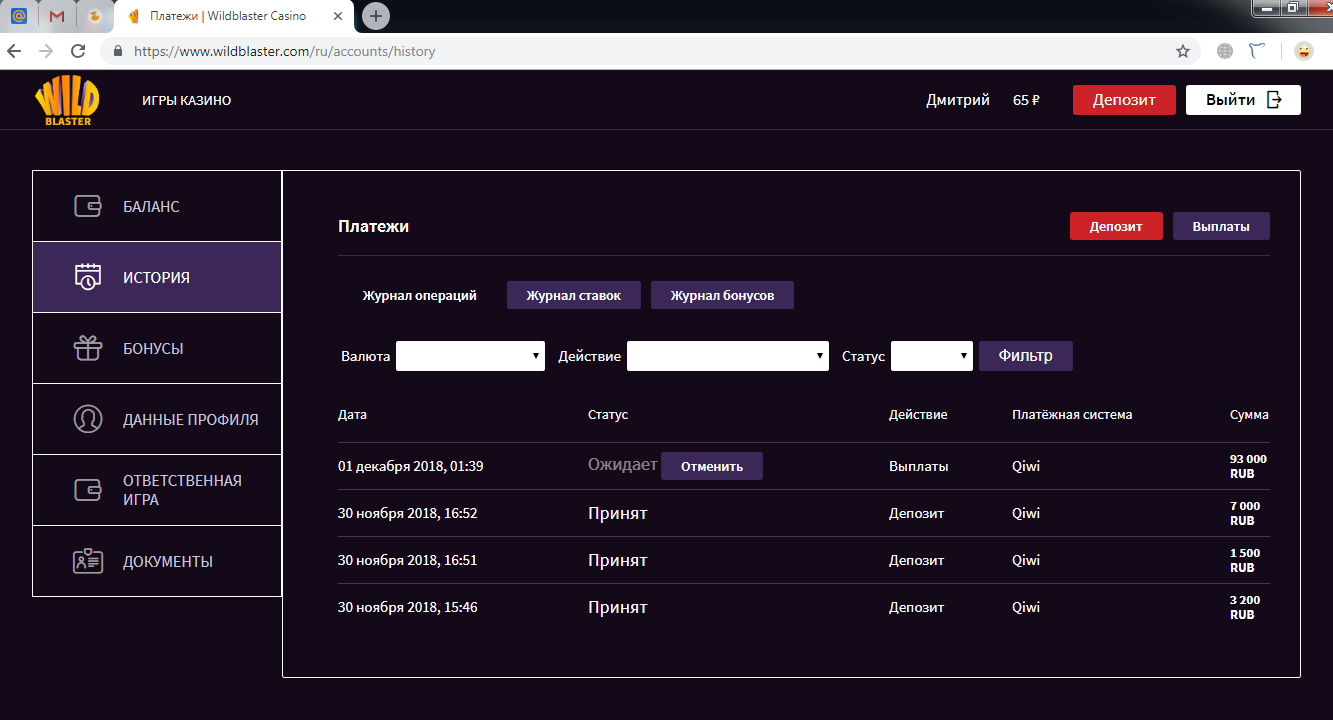This screenshot has width=1333, height=720.
Task: Click the Платёжная система column header
Action: coord(1072,414)
